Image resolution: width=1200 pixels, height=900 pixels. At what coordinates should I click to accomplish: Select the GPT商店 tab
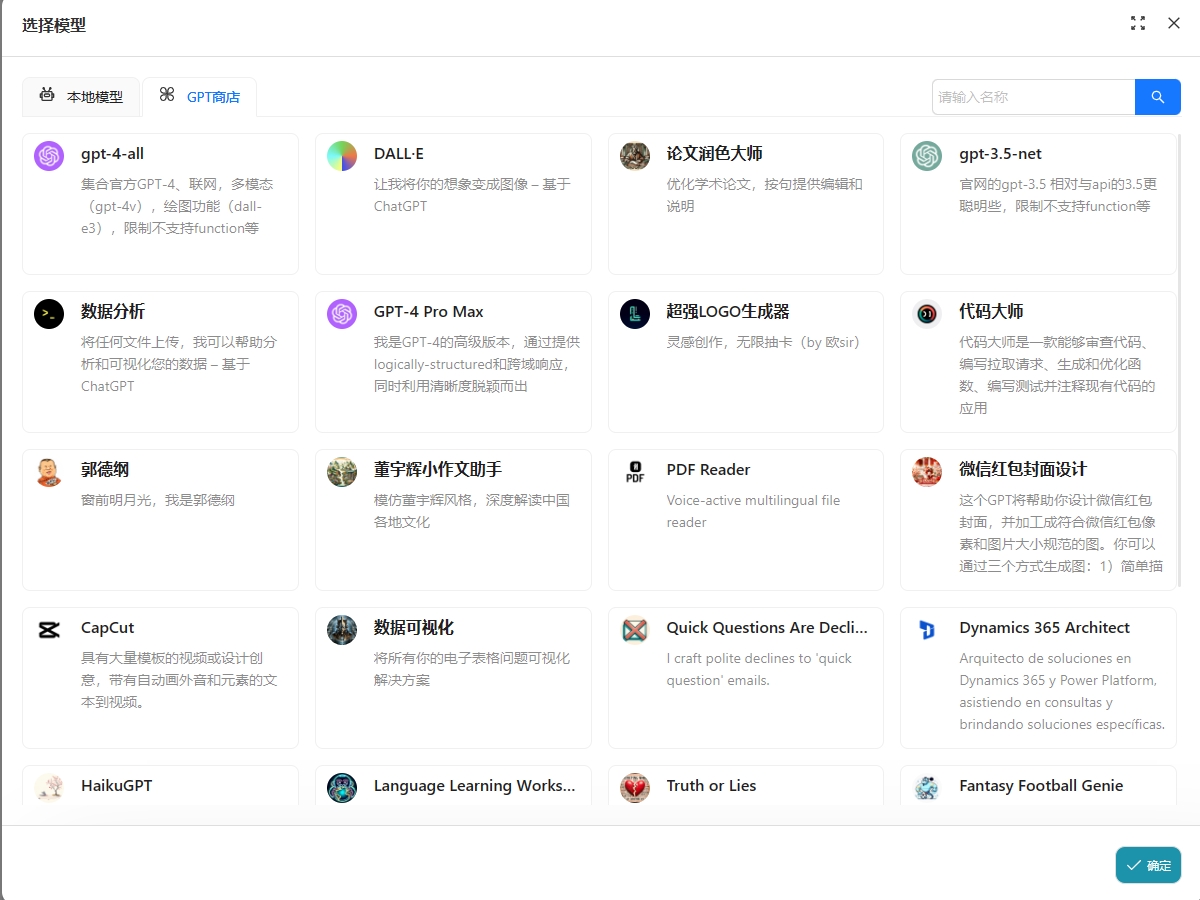pos(200,97)
